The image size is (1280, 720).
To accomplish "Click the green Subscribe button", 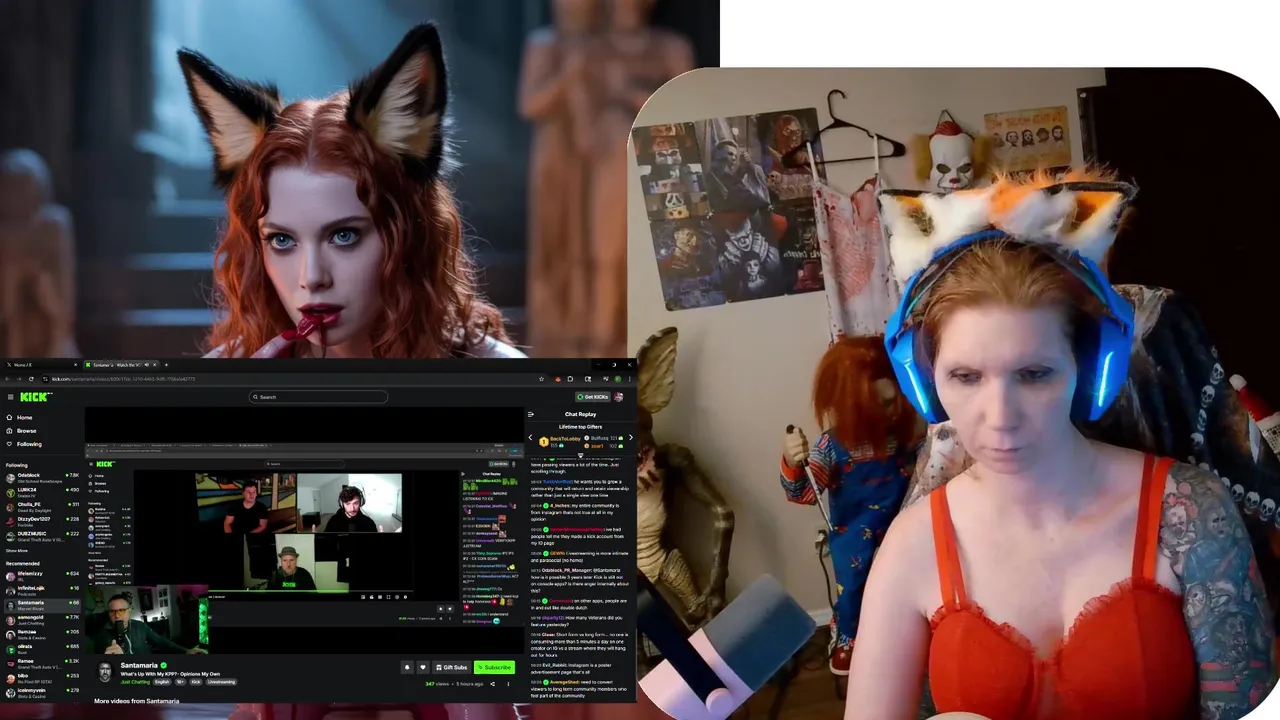I will pyautogui.click(x=494, y=667).
